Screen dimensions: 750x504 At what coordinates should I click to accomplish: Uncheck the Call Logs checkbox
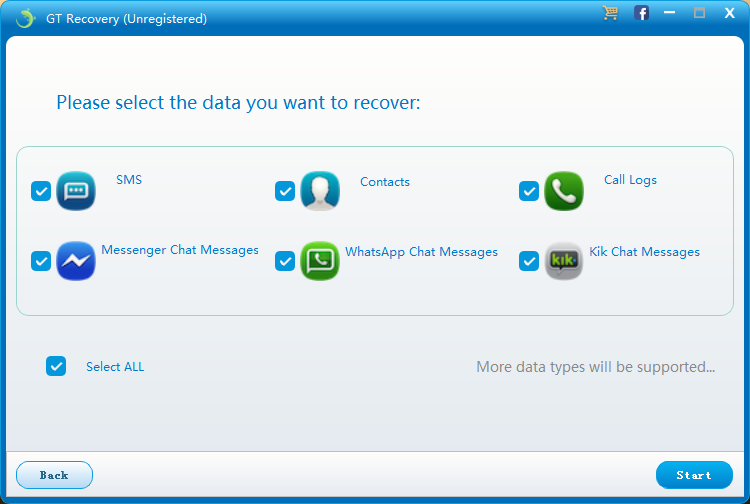click(529, 191)
